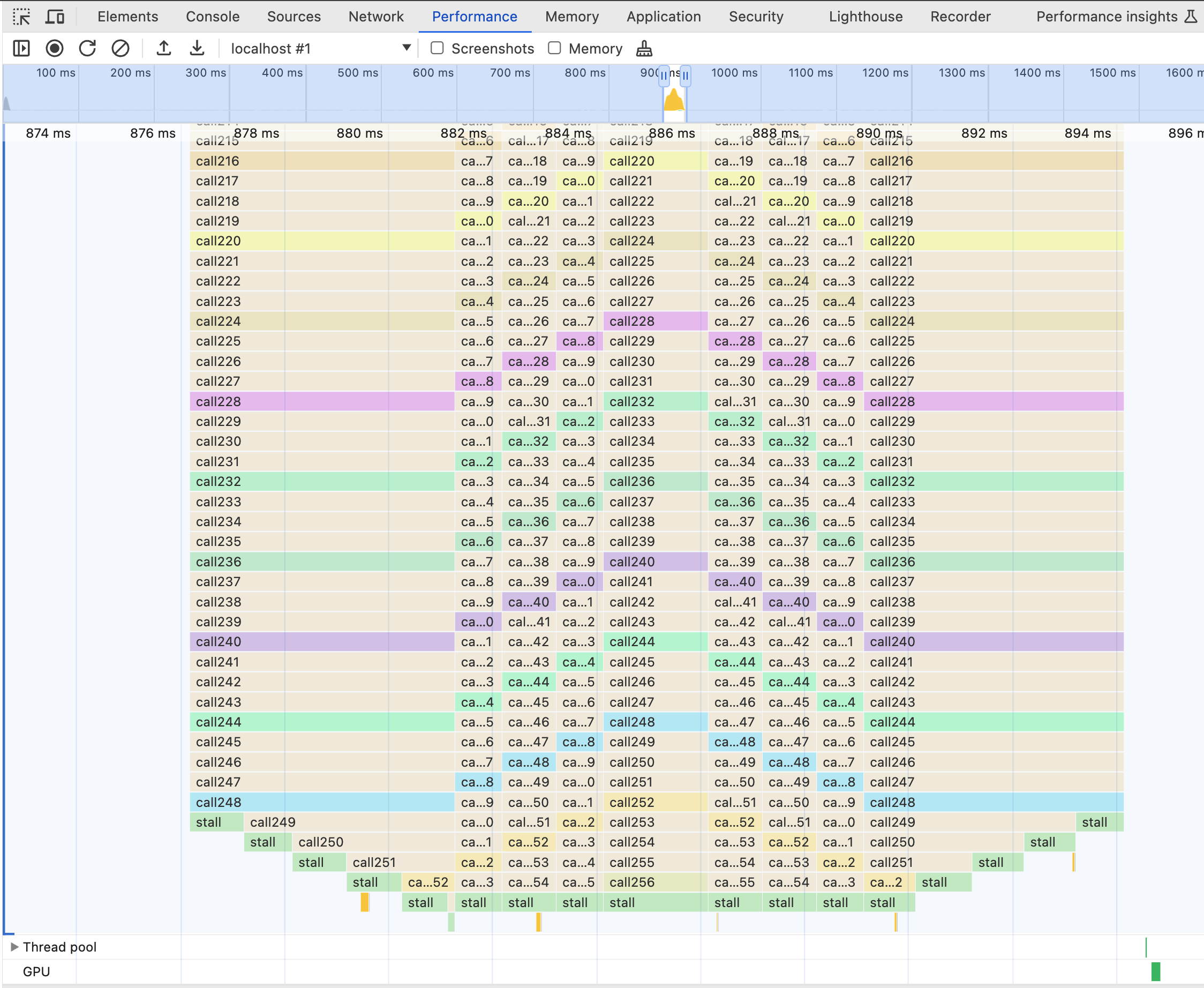Select the right-side call233 frame
Screen dimensions: 1204x988
pos(994,502)
